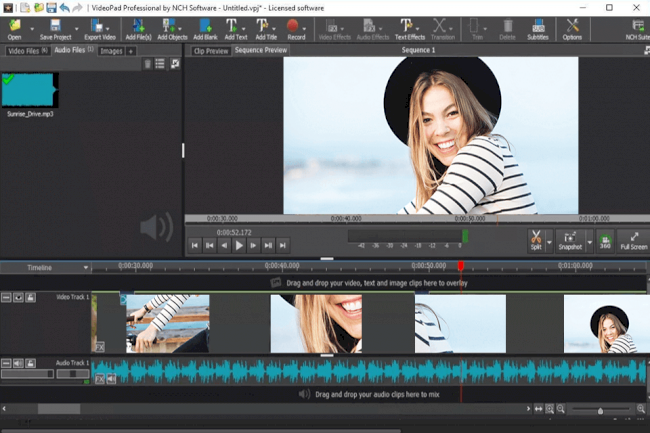Screen dimensions: 650x433
Task: Open Options with the wrench icon
Action: [572, 28]
